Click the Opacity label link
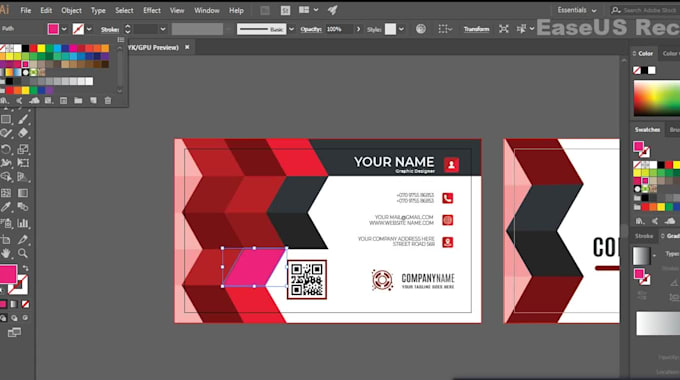The height and width of the screenshot is (380, 680). (x=311, y=29)
